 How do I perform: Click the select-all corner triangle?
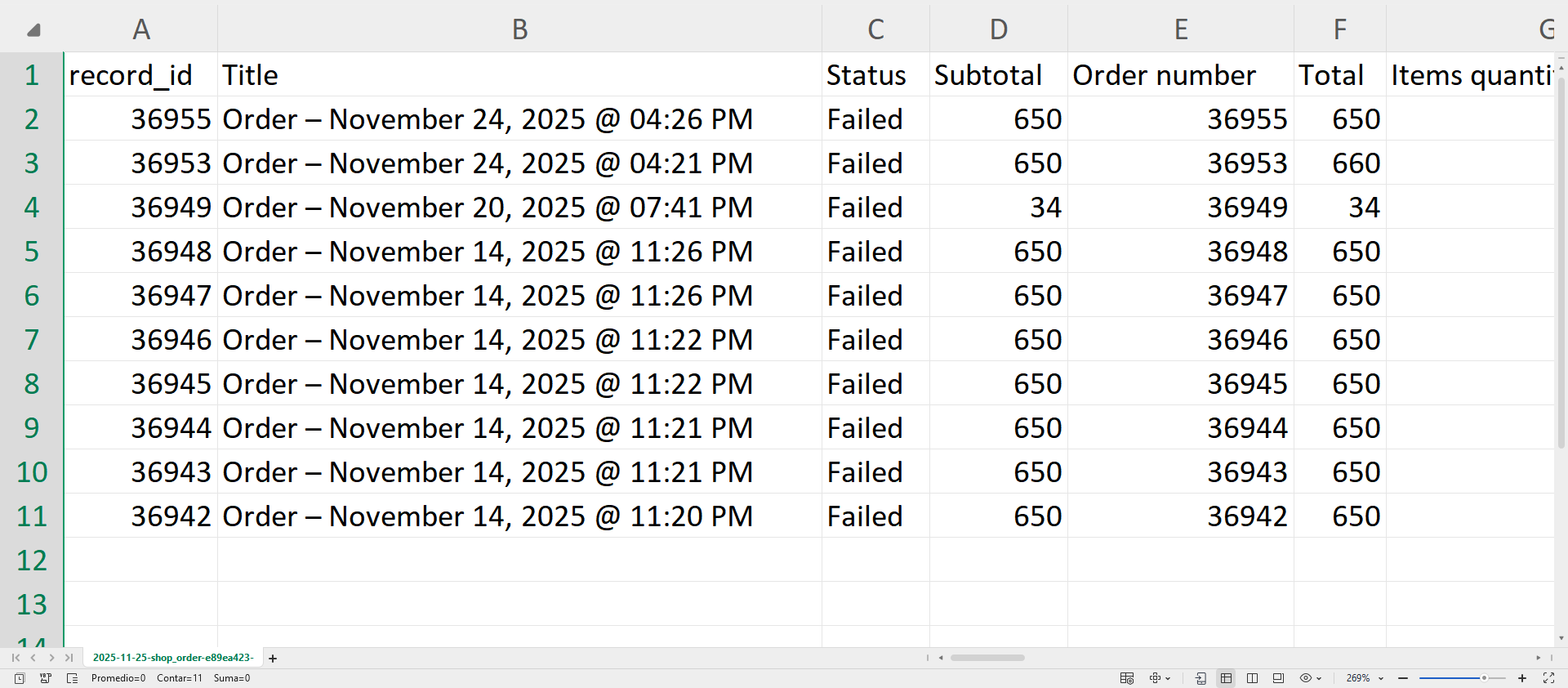tap(33, 30)
